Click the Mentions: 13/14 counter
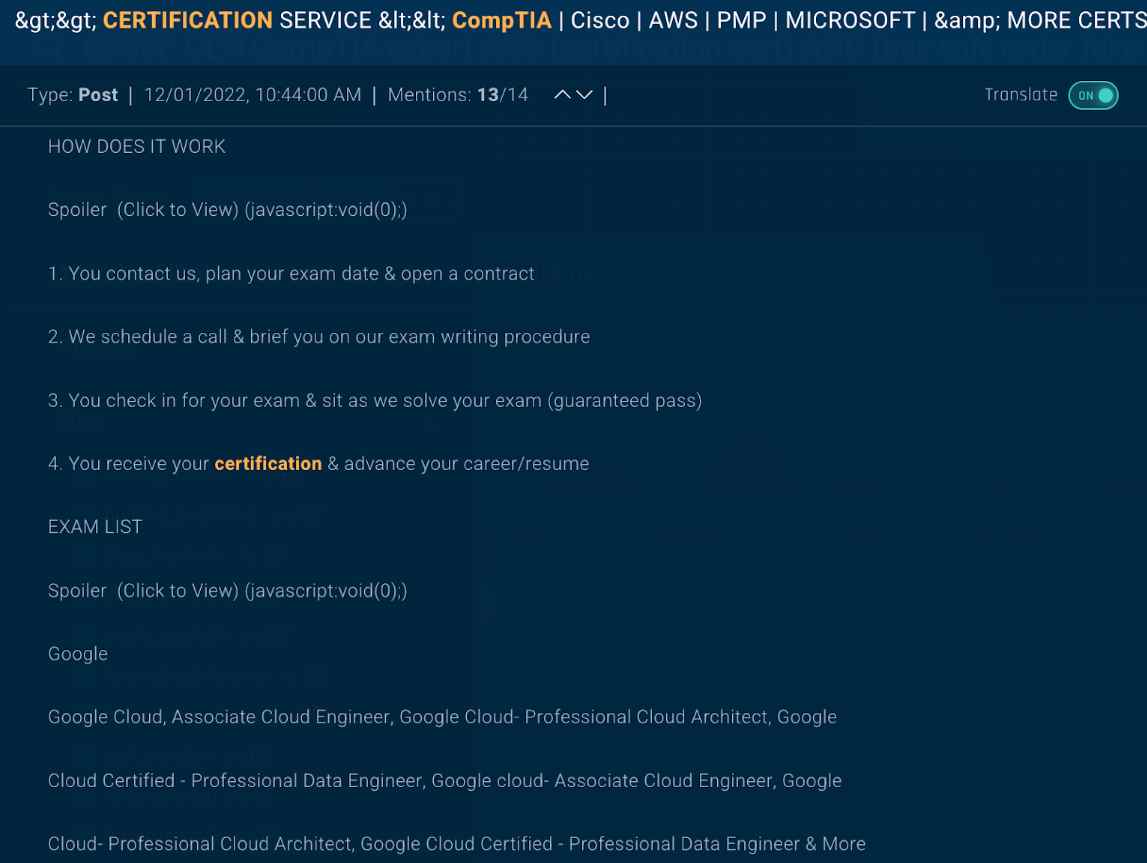This screenshot has height=863, width=1147. [x=458, y=95]
